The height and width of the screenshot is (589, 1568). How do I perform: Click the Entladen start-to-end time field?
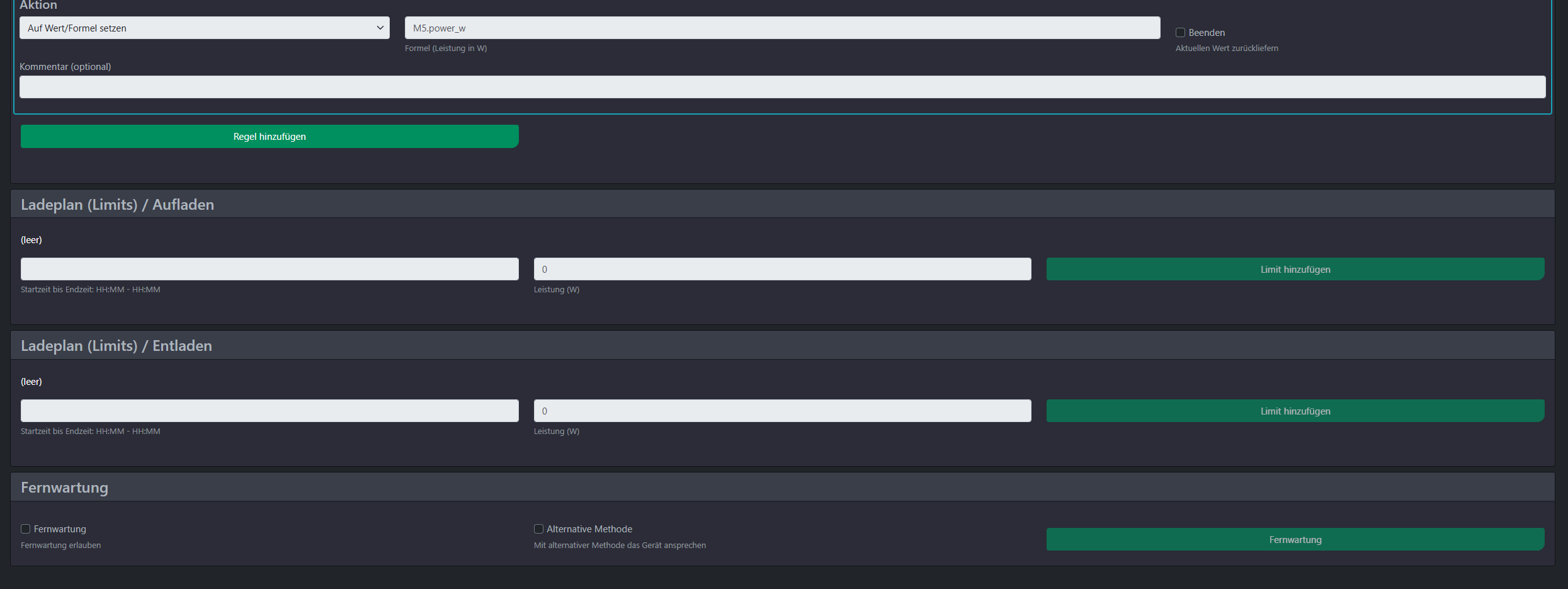pos(270,411)
